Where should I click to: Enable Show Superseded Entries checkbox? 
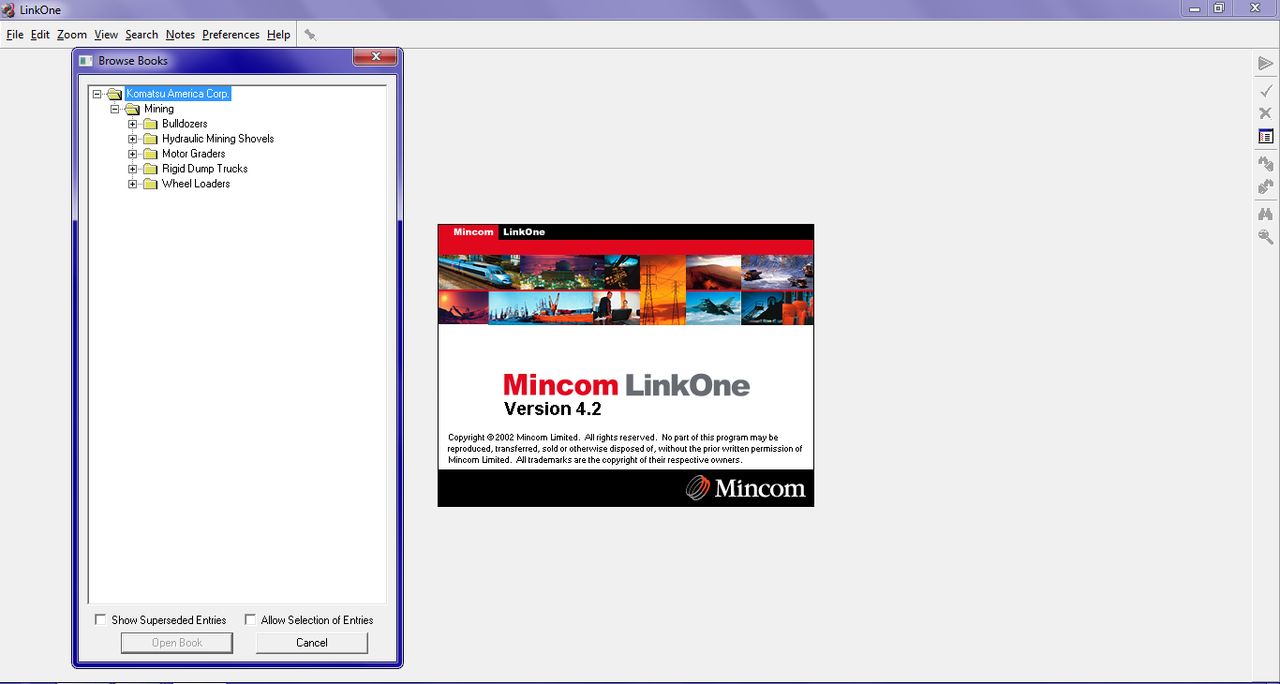tap(100, 620)
